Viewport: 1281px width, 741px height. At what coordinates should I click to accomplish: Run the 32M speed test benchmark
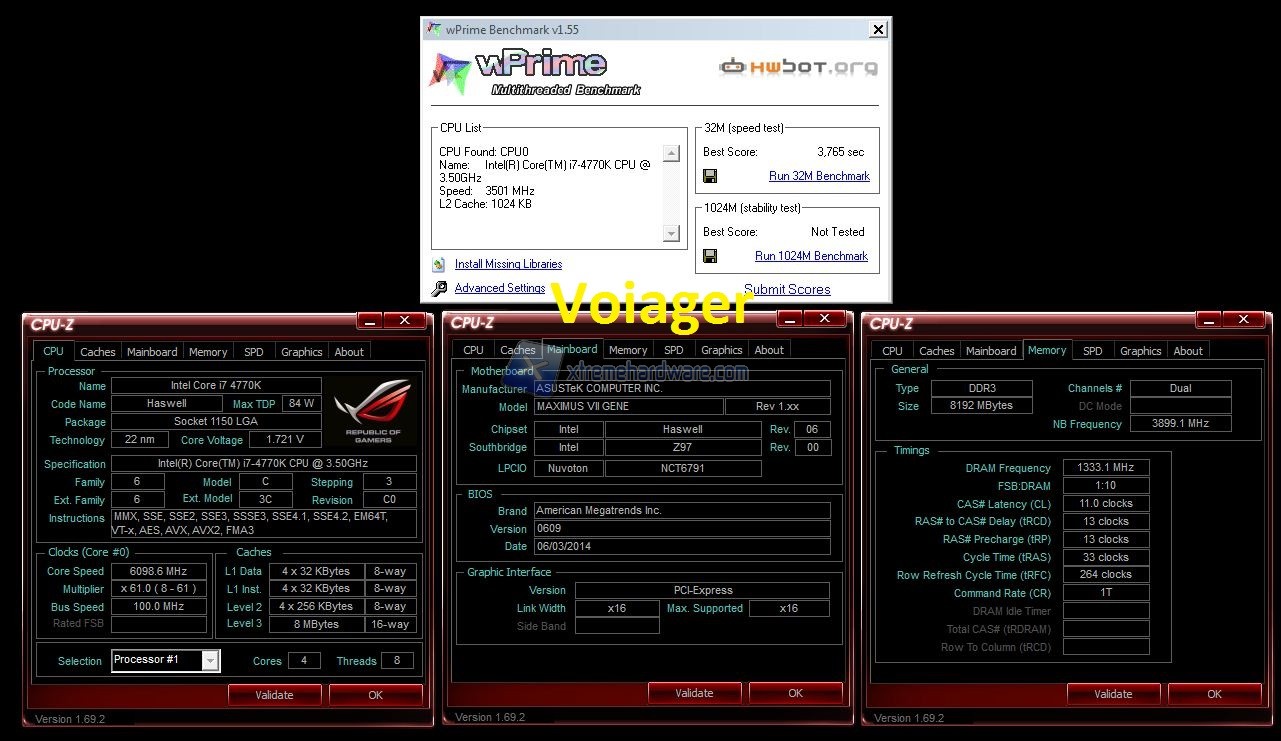[x=819, y=176]
